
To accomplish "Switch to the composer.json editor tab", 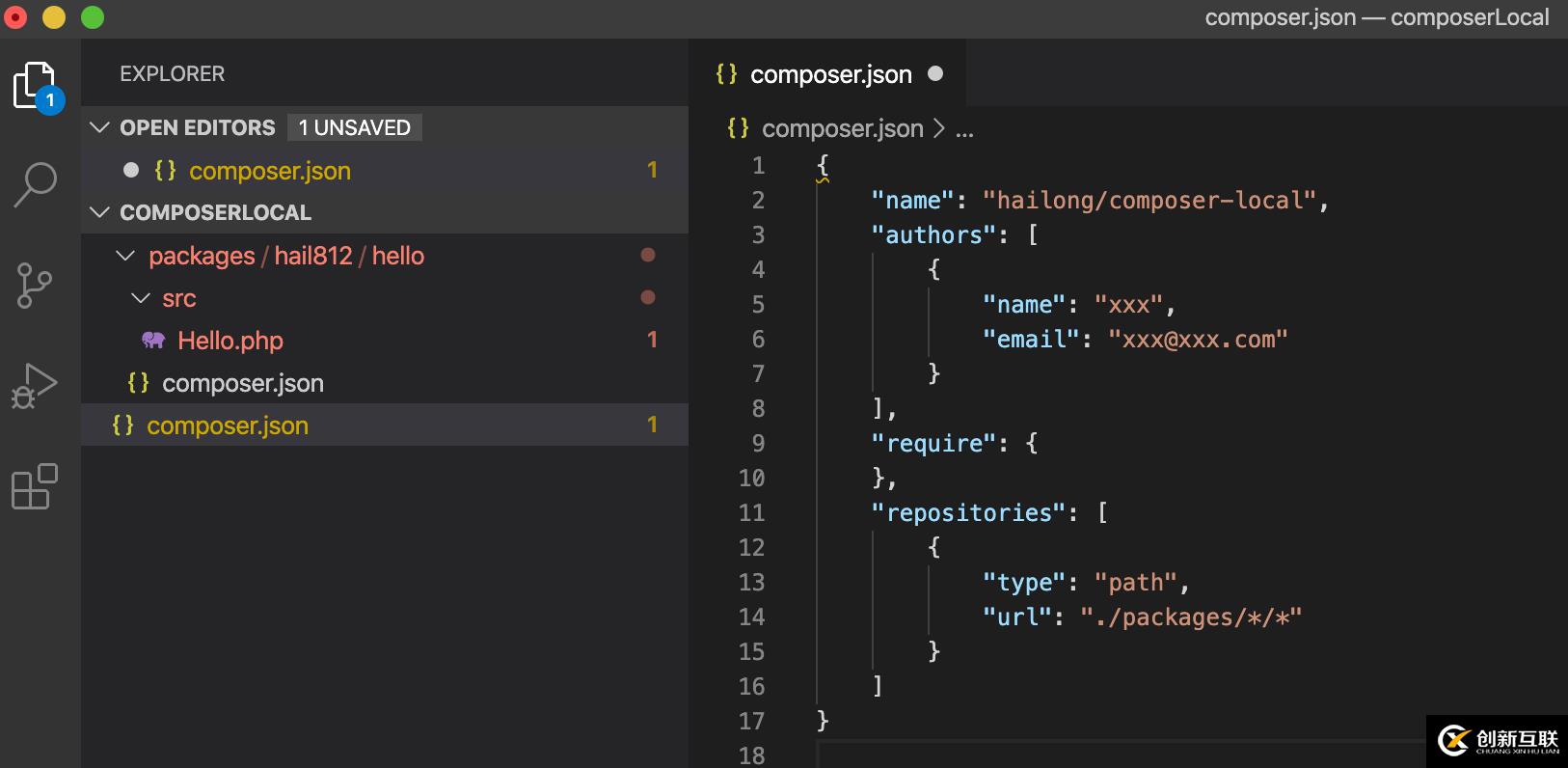I will 830,74.
